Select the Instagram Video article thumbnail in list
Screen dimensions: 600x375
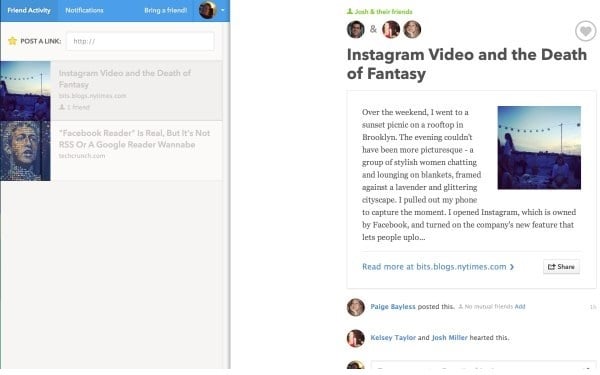(25, 91)
